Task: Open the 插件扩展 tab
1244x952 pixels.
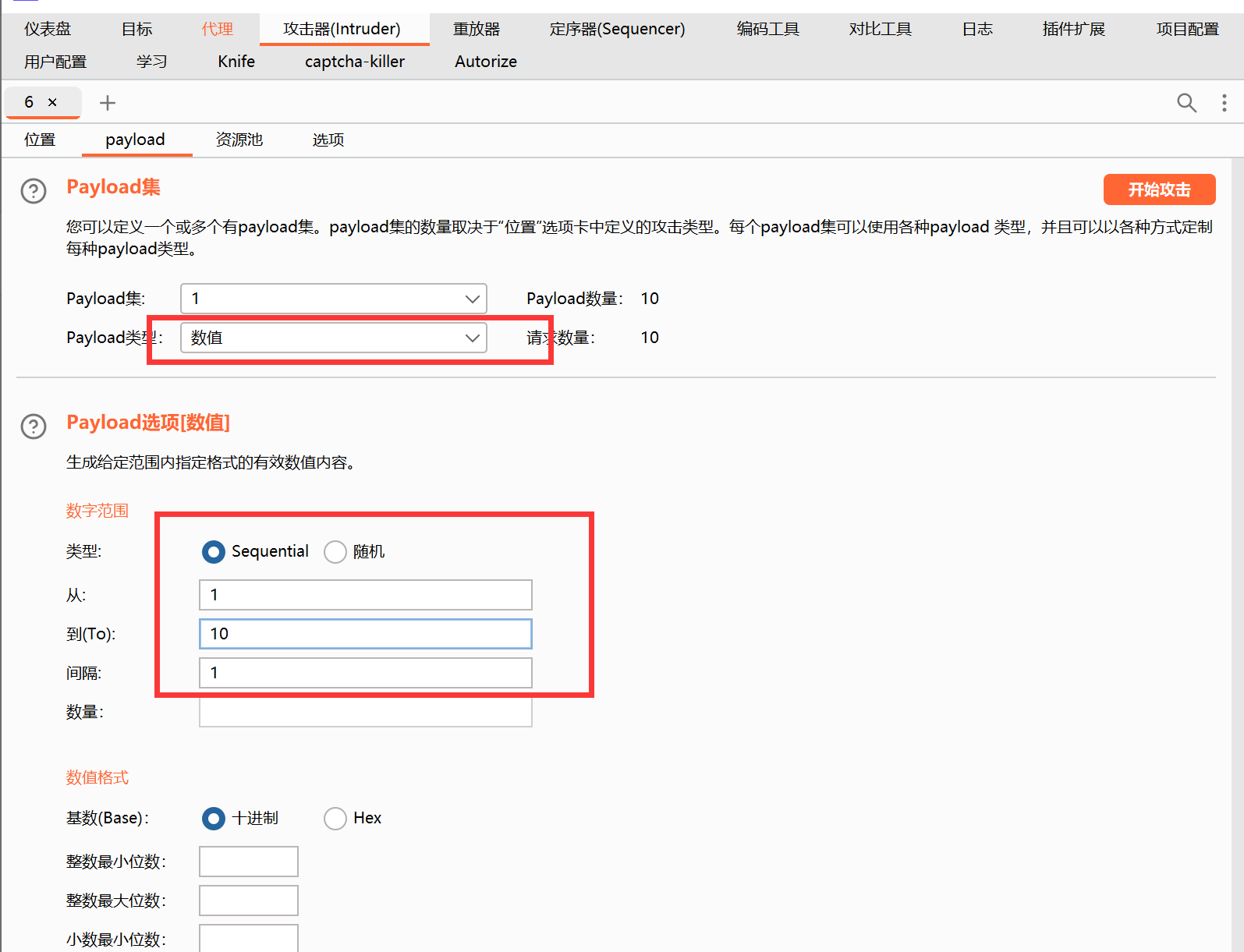Action: [x=1074, y=29]
